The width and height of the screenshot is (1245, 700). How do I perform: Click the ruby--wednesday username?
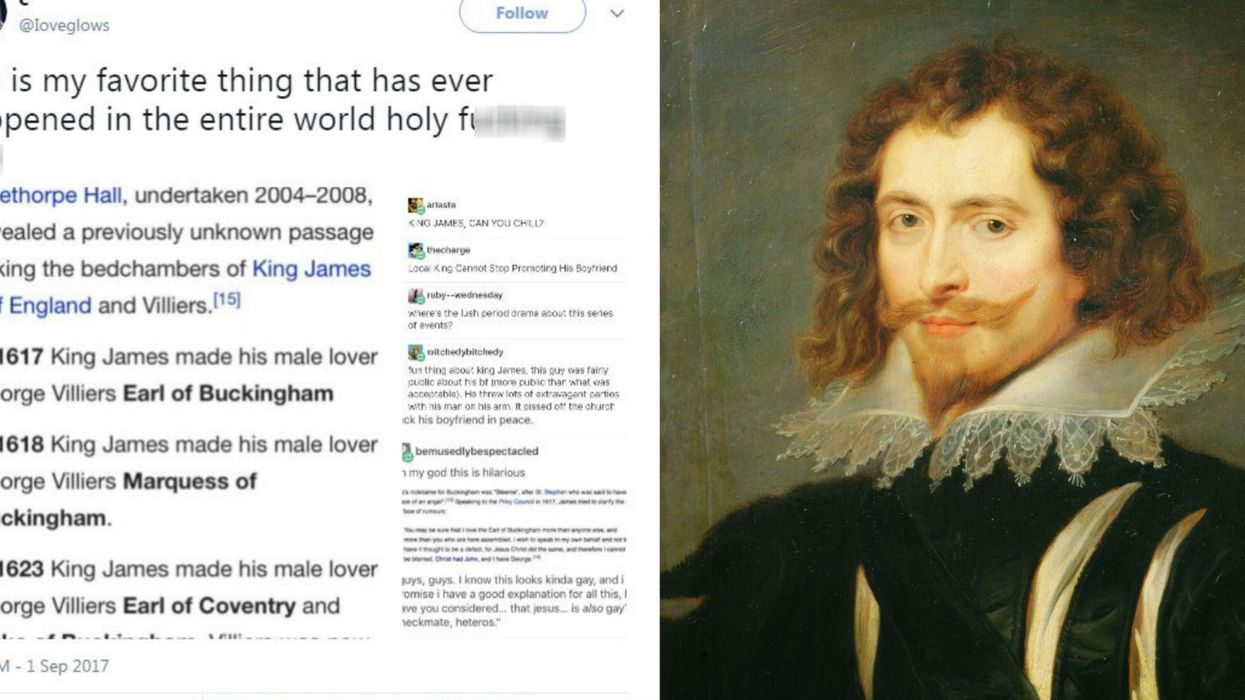tap(465, 295)
